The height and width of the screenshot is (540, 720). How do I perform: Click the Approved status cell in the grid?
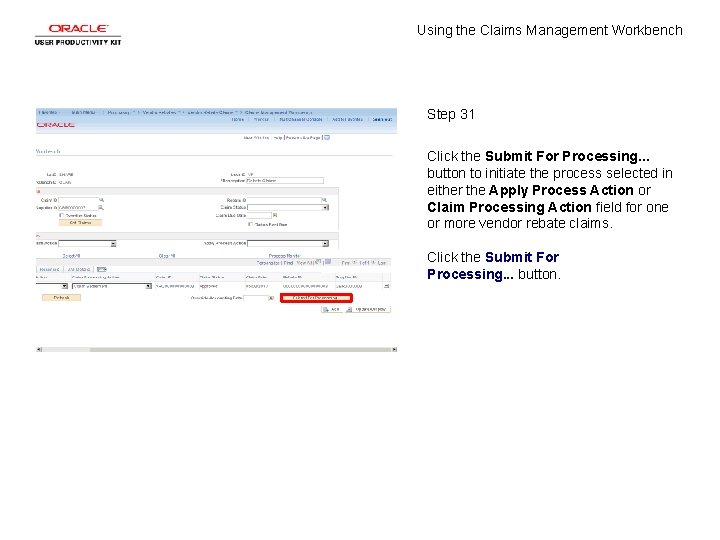pyautogui.click(x=208, y=286)
